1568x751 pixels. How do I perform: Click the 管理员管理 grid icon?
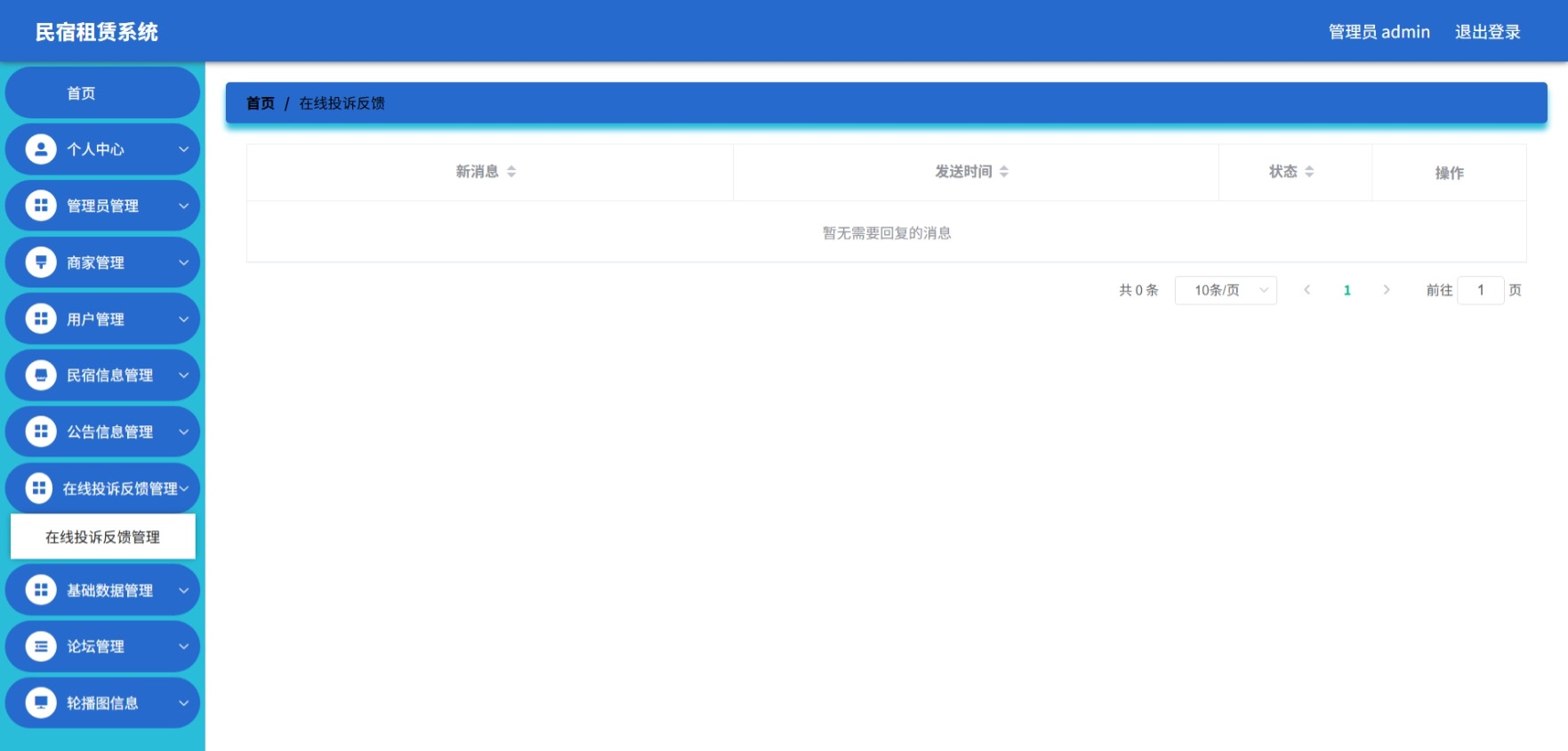pos(41,206)
